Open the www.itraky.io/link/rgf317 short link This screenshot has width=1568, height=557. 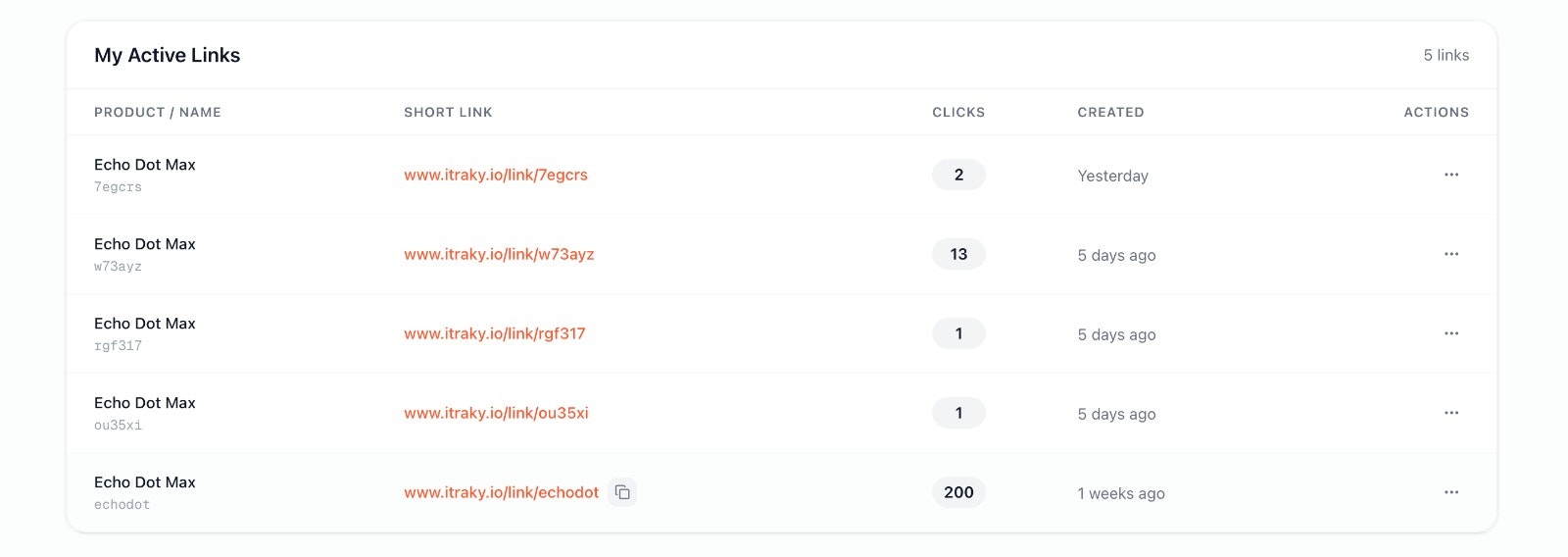[495, 333]
